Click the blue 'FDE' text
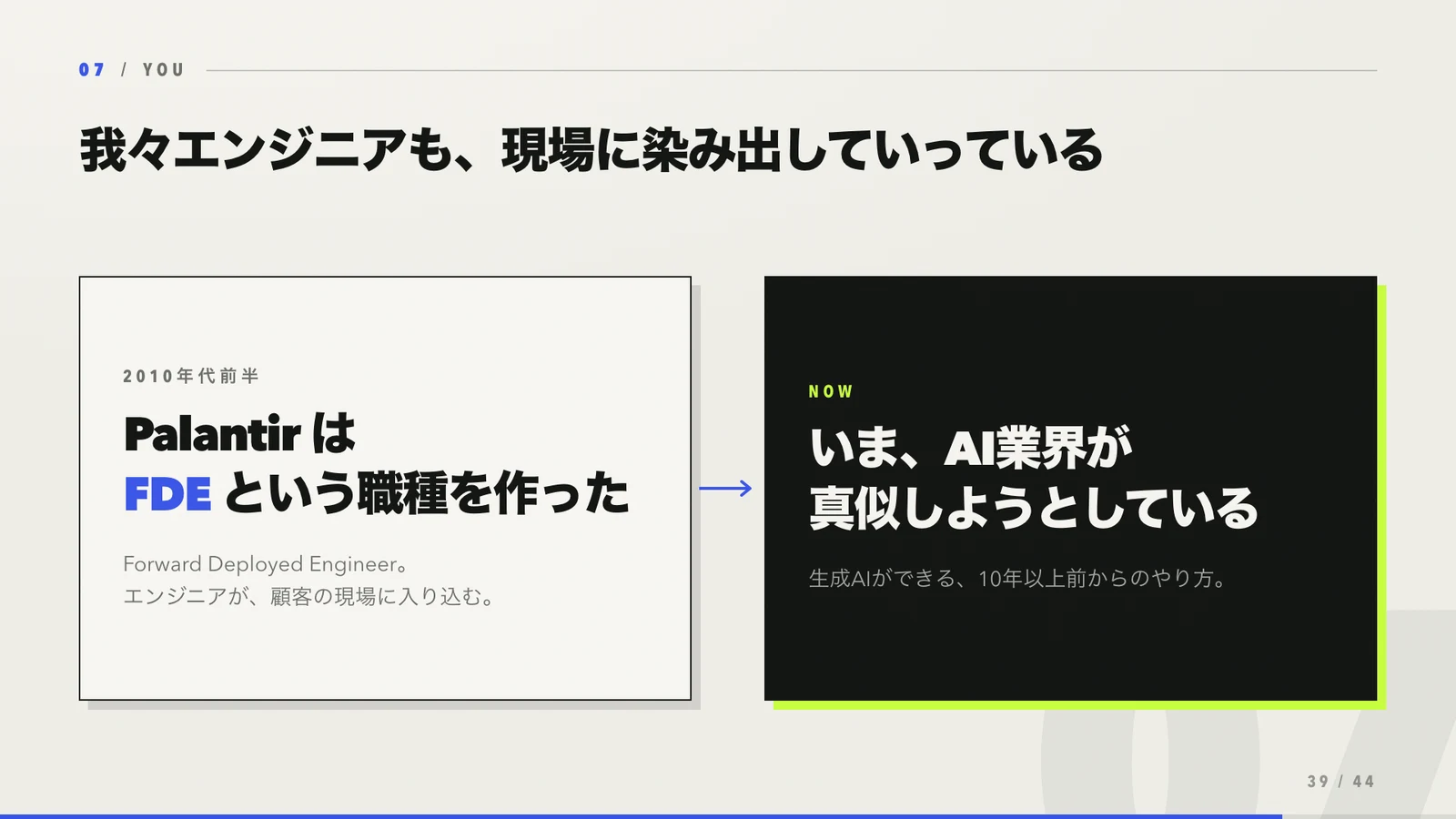 167,494
